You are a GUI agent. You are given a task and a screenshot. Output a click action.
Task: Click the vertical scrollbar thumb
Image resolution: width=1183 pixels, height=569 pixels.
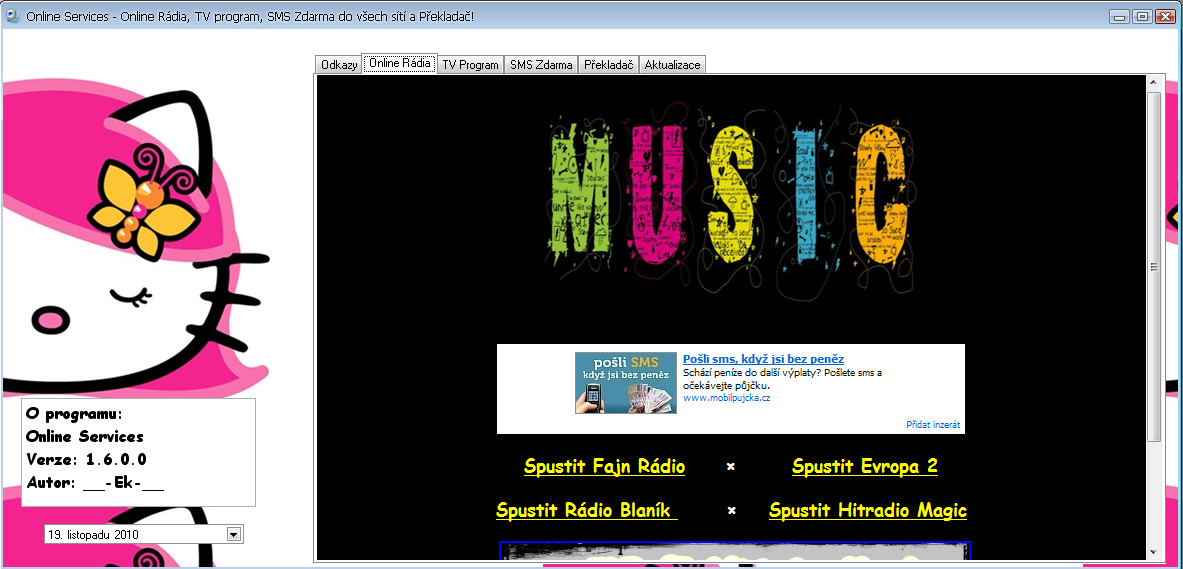pyautogui.click(x=1154, y=266)
